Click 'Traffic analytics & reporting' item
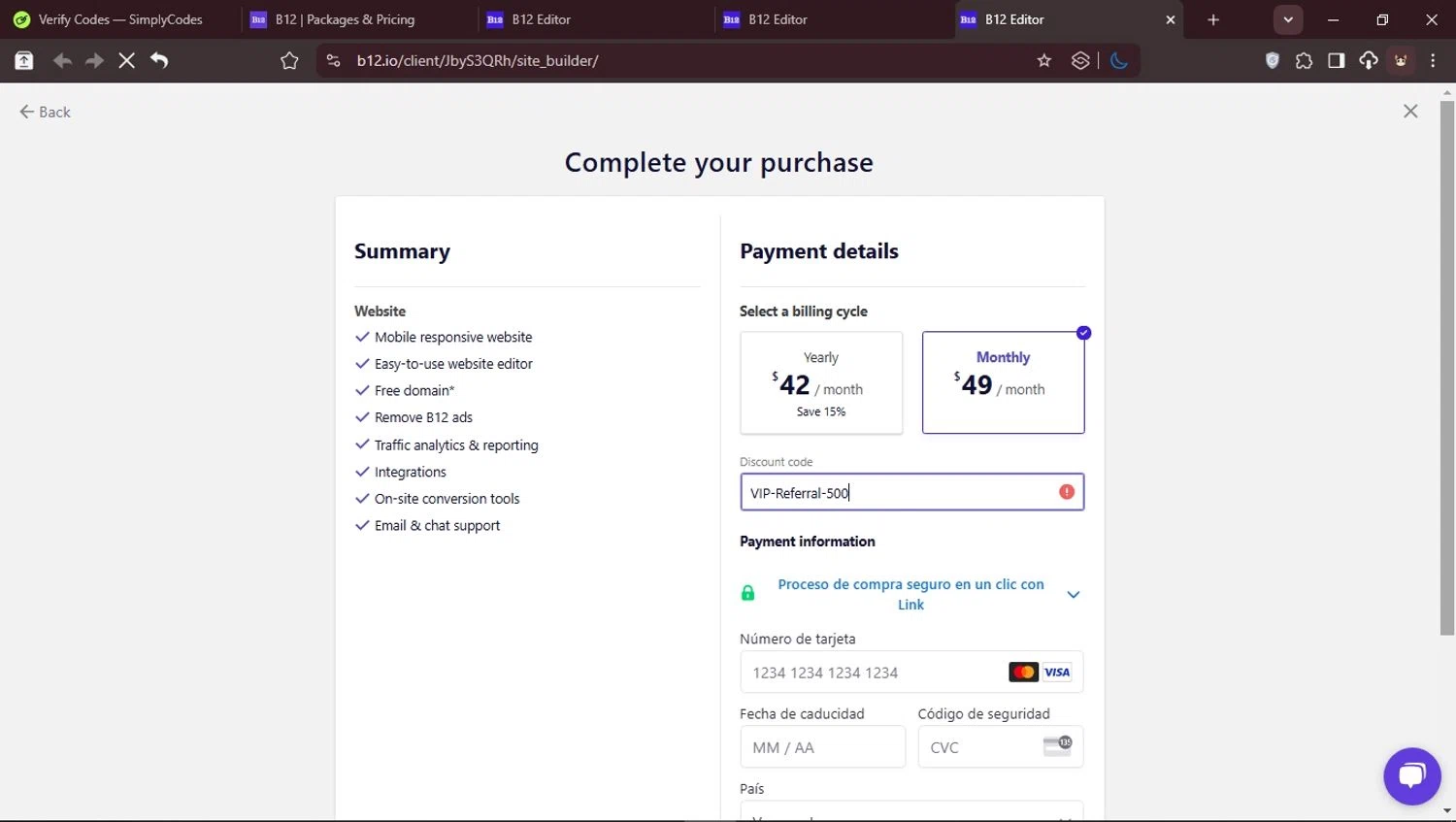 pyautogui.click(x=456, y=444)
